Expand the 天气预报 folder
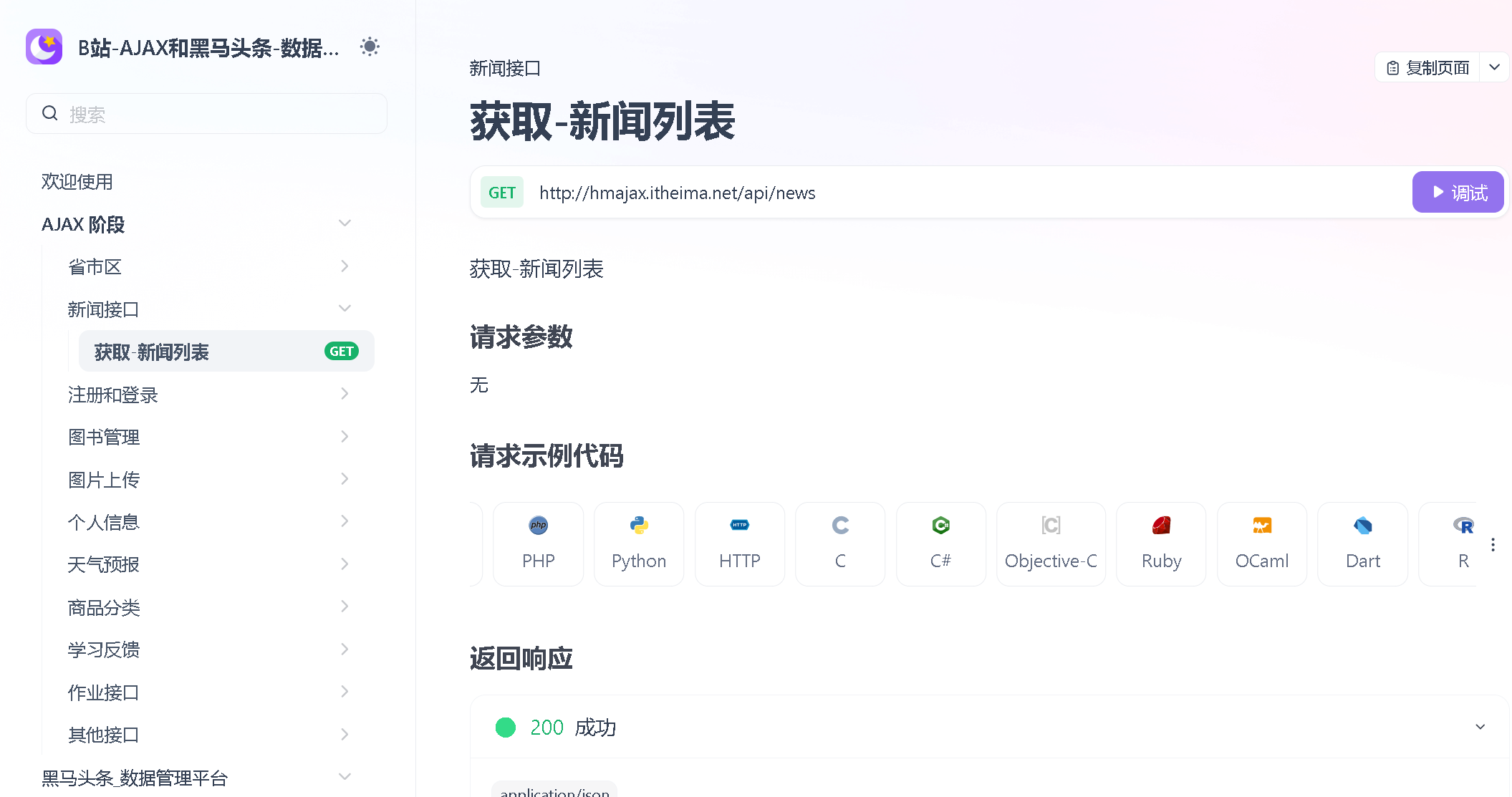1512x797 pixels. coord(345,564)
